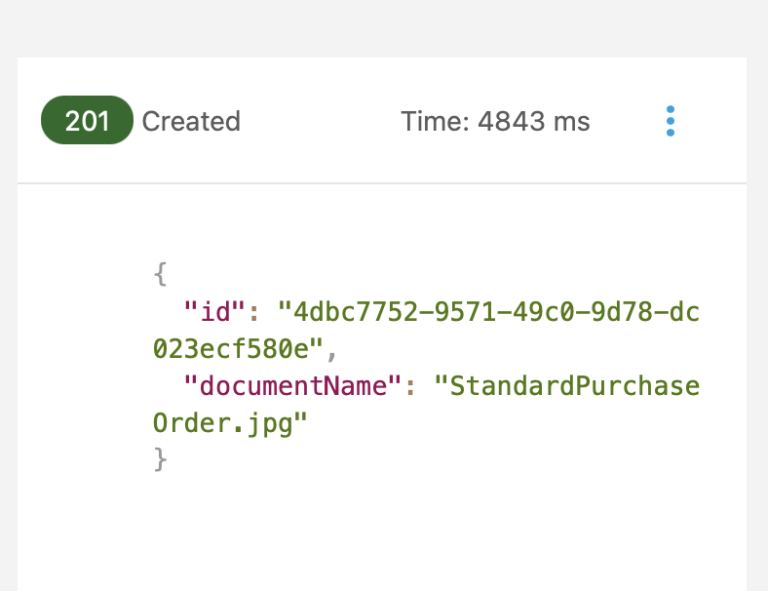Click the Time: 4843 ms indicator
The image size is (768, 591).
(495, 122)
